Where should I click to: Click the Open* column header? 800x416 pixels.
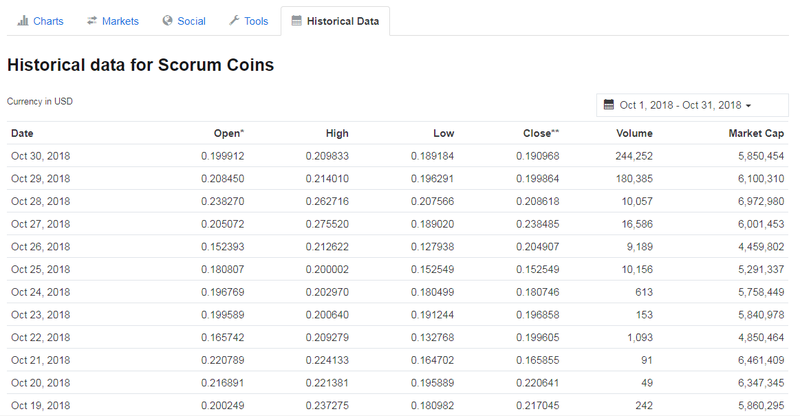tap(229, 133)
